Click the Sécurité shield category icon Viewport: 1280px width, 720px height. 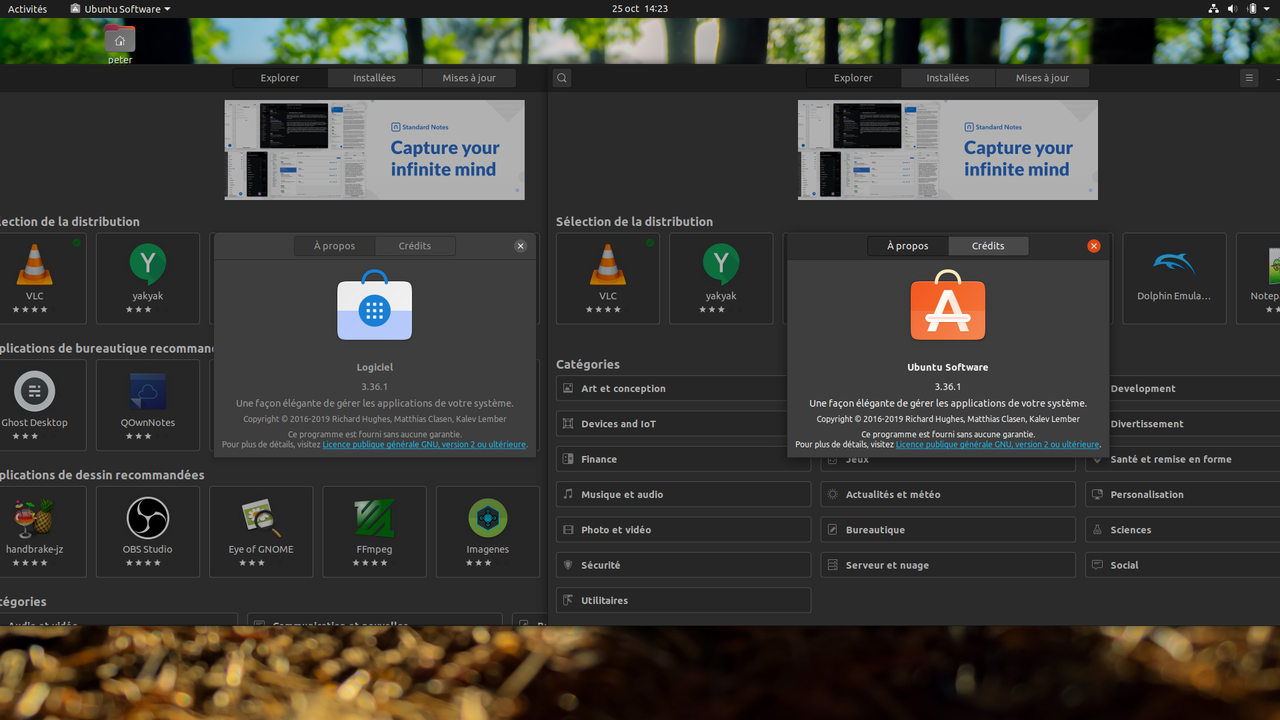[569, 565]
